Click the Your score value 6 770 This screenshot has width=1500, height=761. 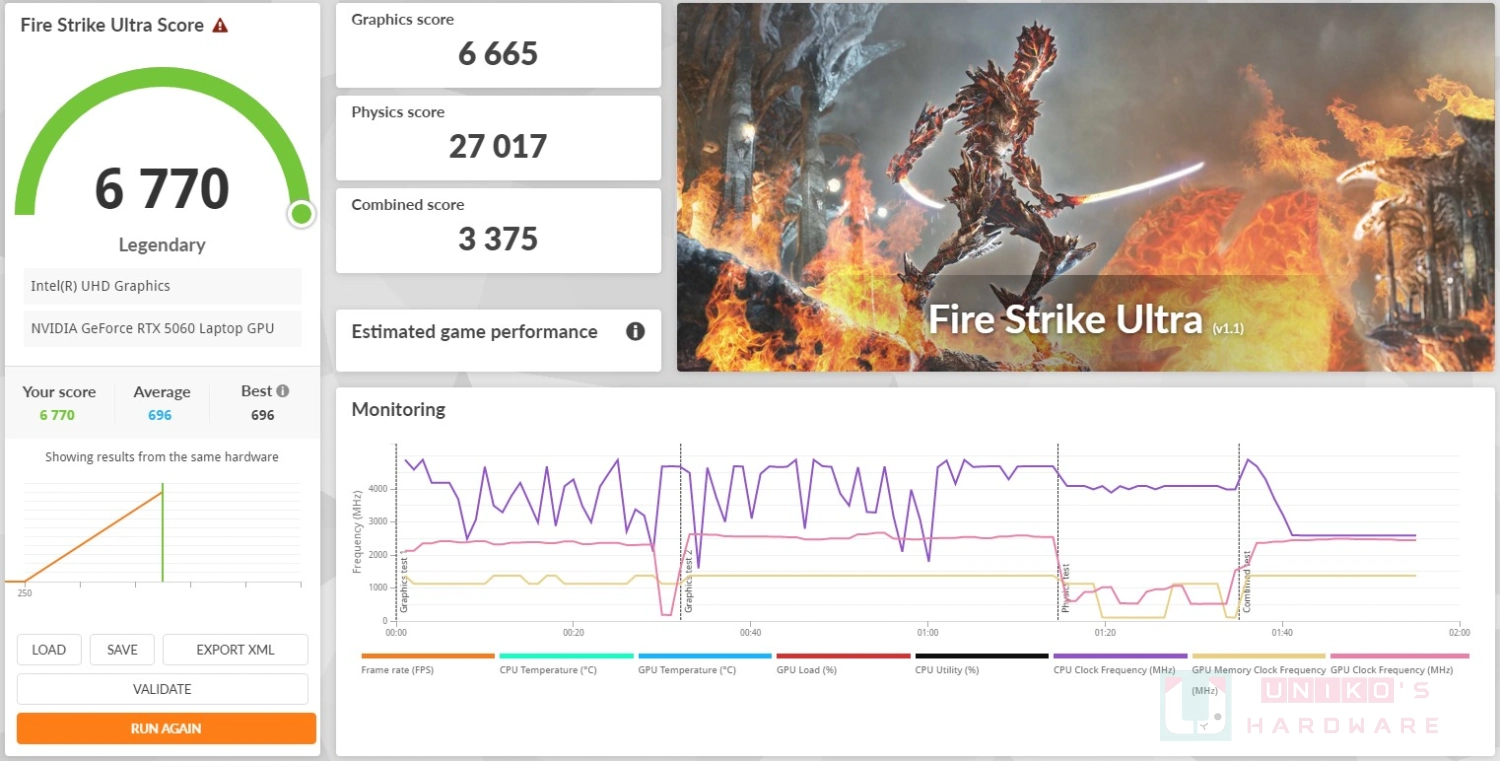(57, 415)
